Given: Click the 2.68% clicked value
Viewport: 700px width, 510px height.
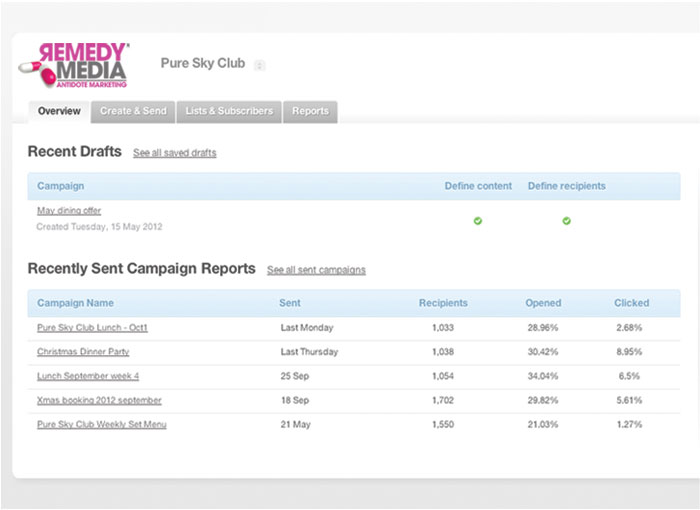Looking at the screenshot, I should point(629,328).
